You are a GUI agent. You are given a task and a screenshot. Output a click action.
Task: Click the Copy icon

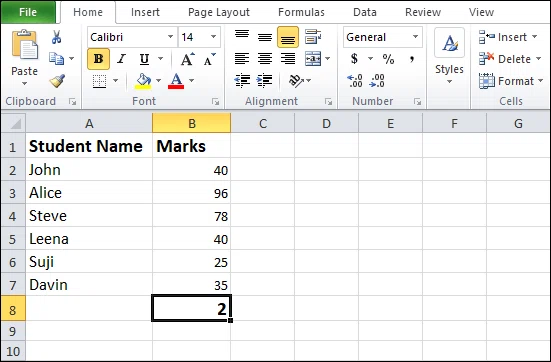click(56, 59)
